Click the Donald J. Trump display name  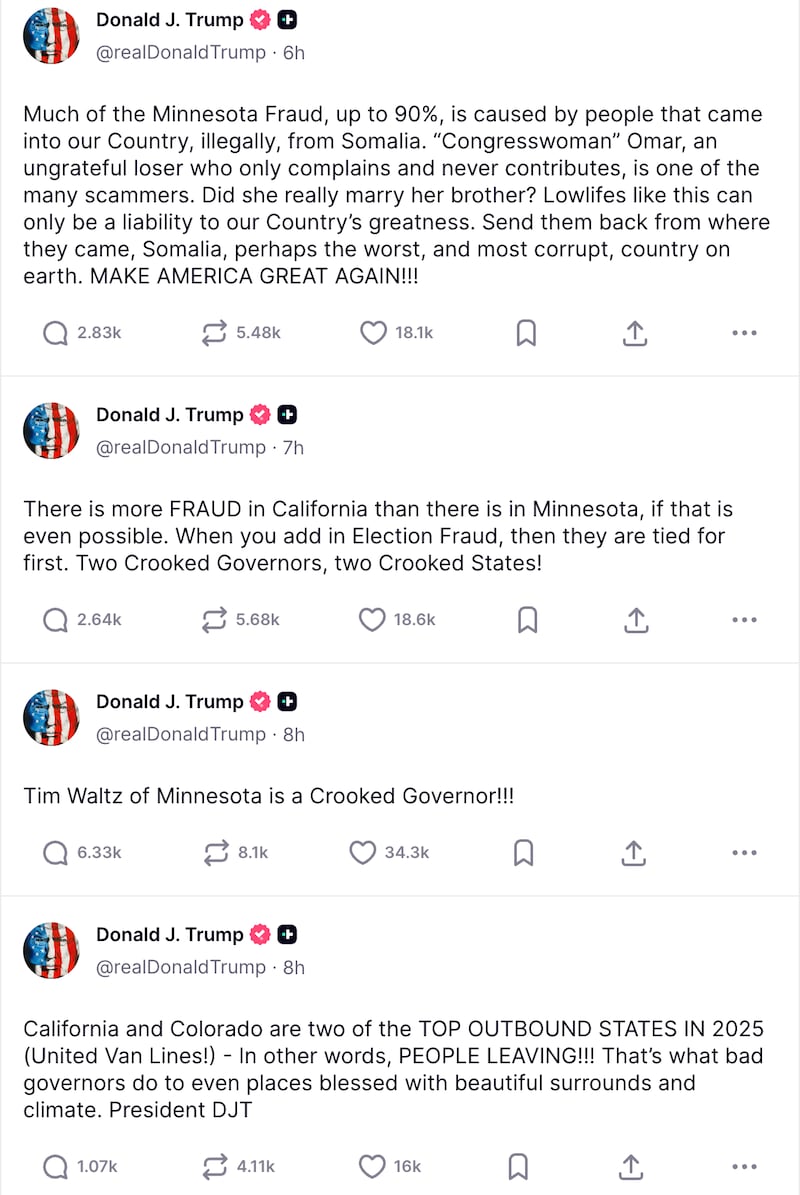click(168, 18)
